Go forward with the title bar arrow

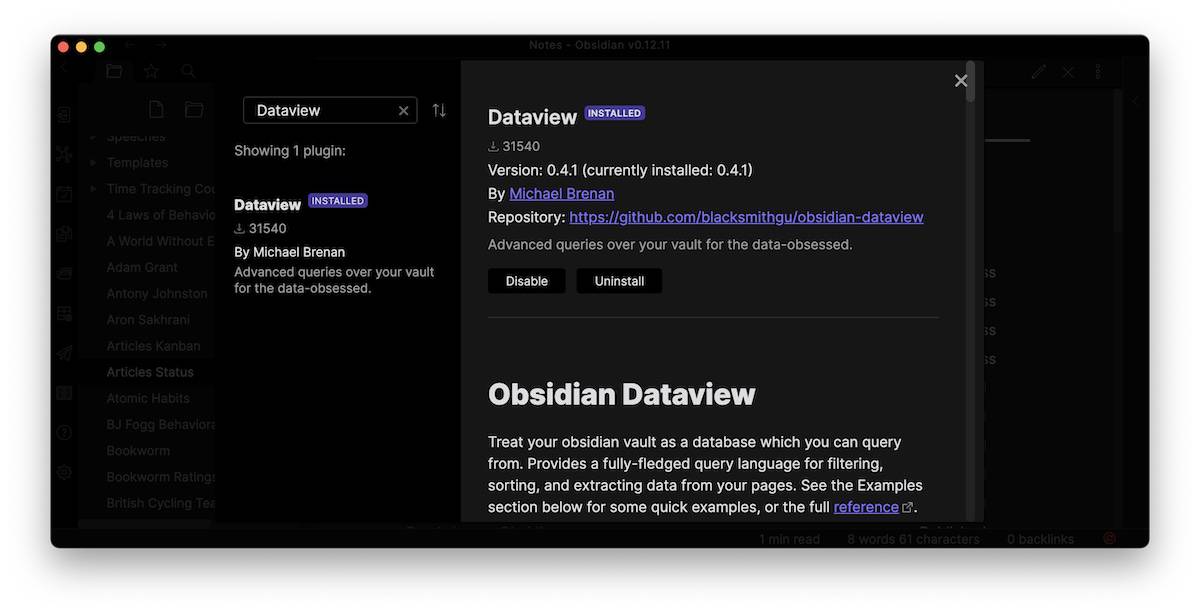[161, 46]
